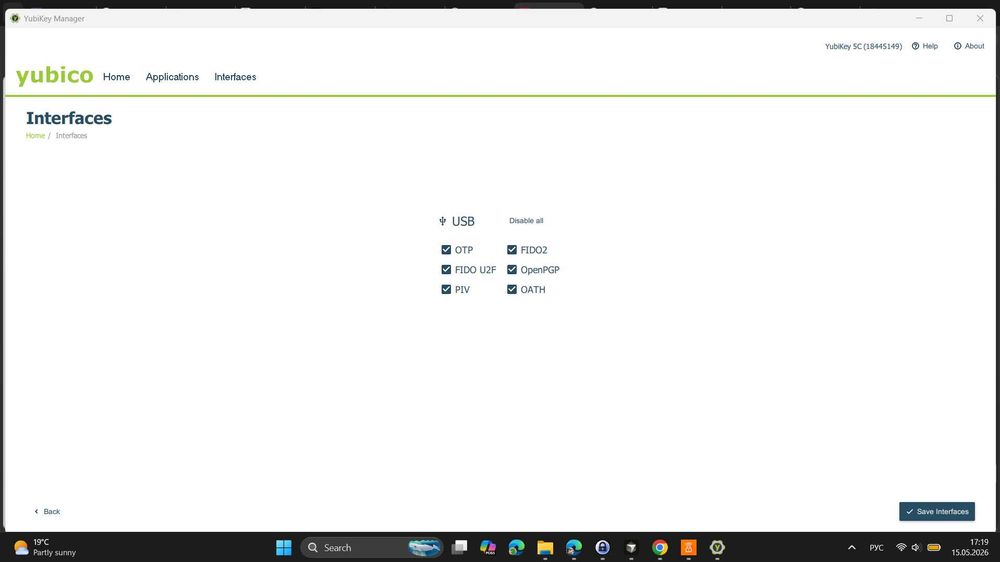Launch Google Chrome from taskbar

point(659,547)
